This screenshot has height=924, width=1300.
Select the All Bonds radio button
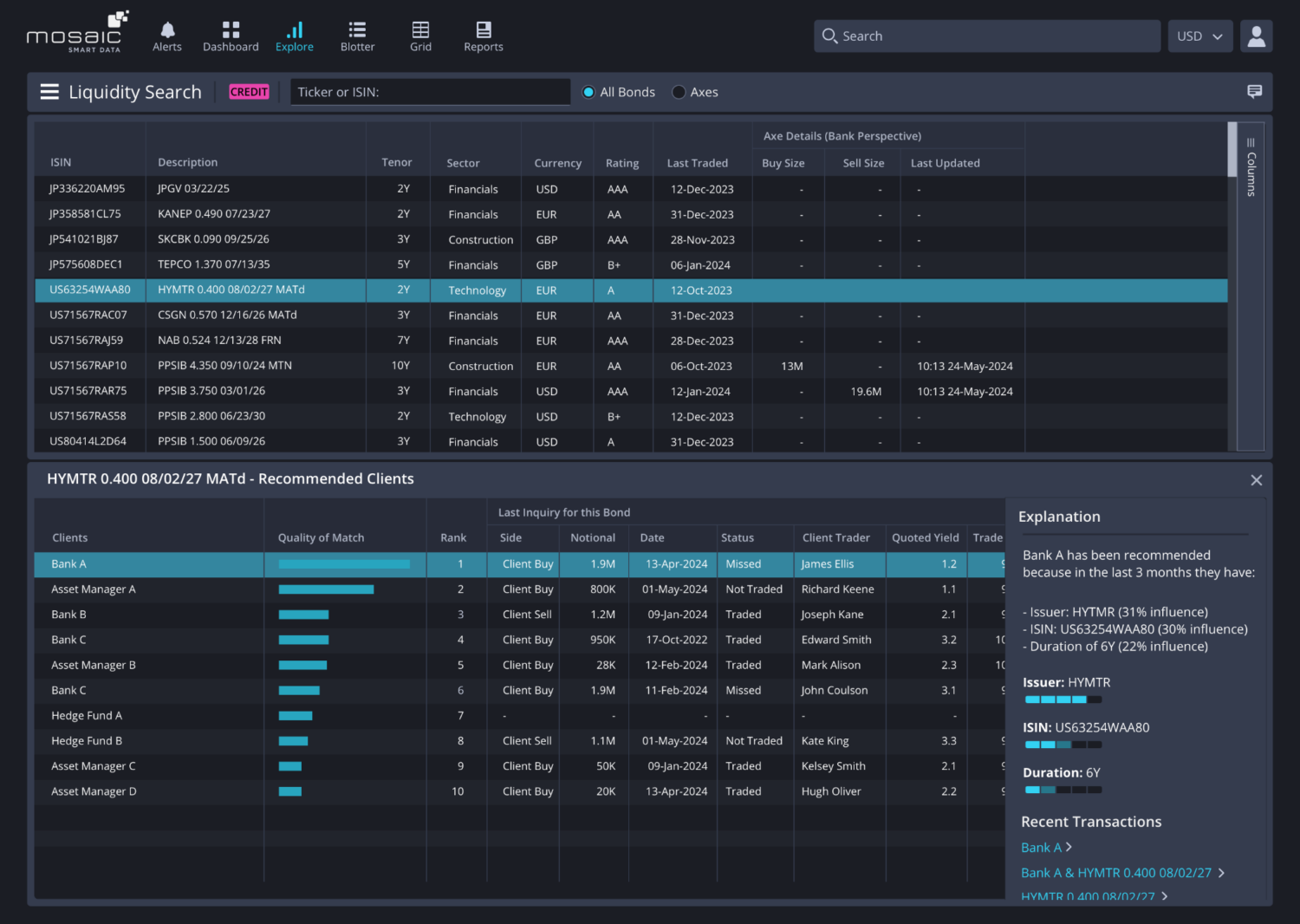click(589, 92)
